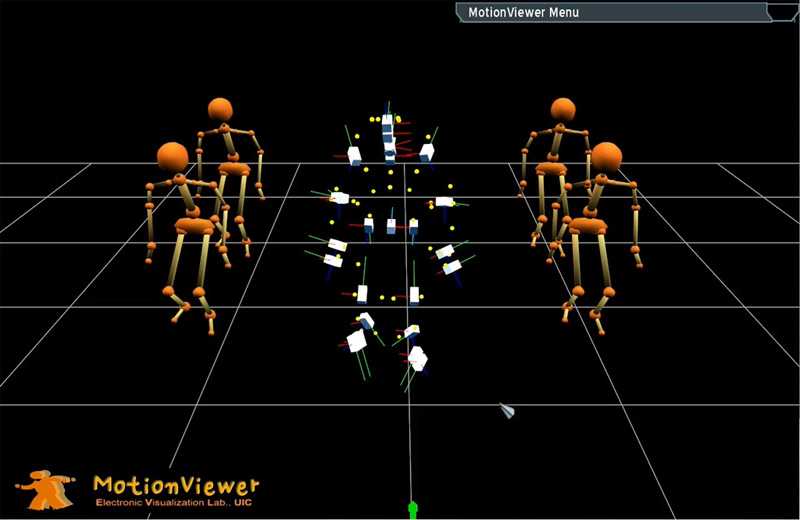
Task: Select the front-left orange skeleton figure
Action: tap(188, 237)
